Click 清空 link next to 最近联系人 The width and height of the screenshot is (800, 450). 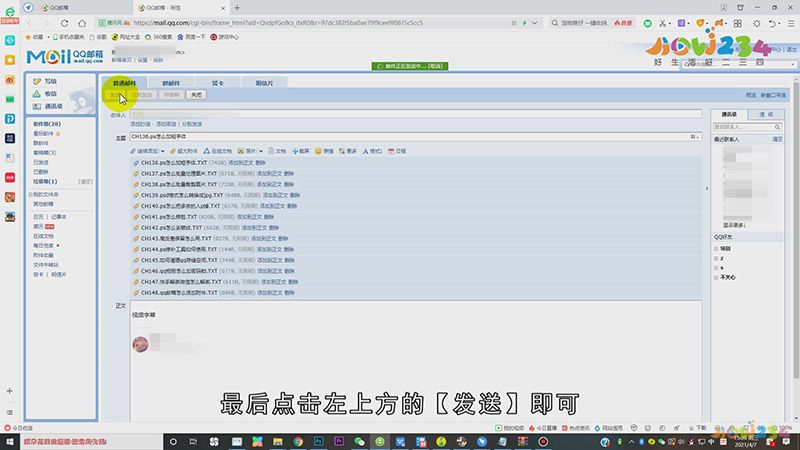(777, 139)
